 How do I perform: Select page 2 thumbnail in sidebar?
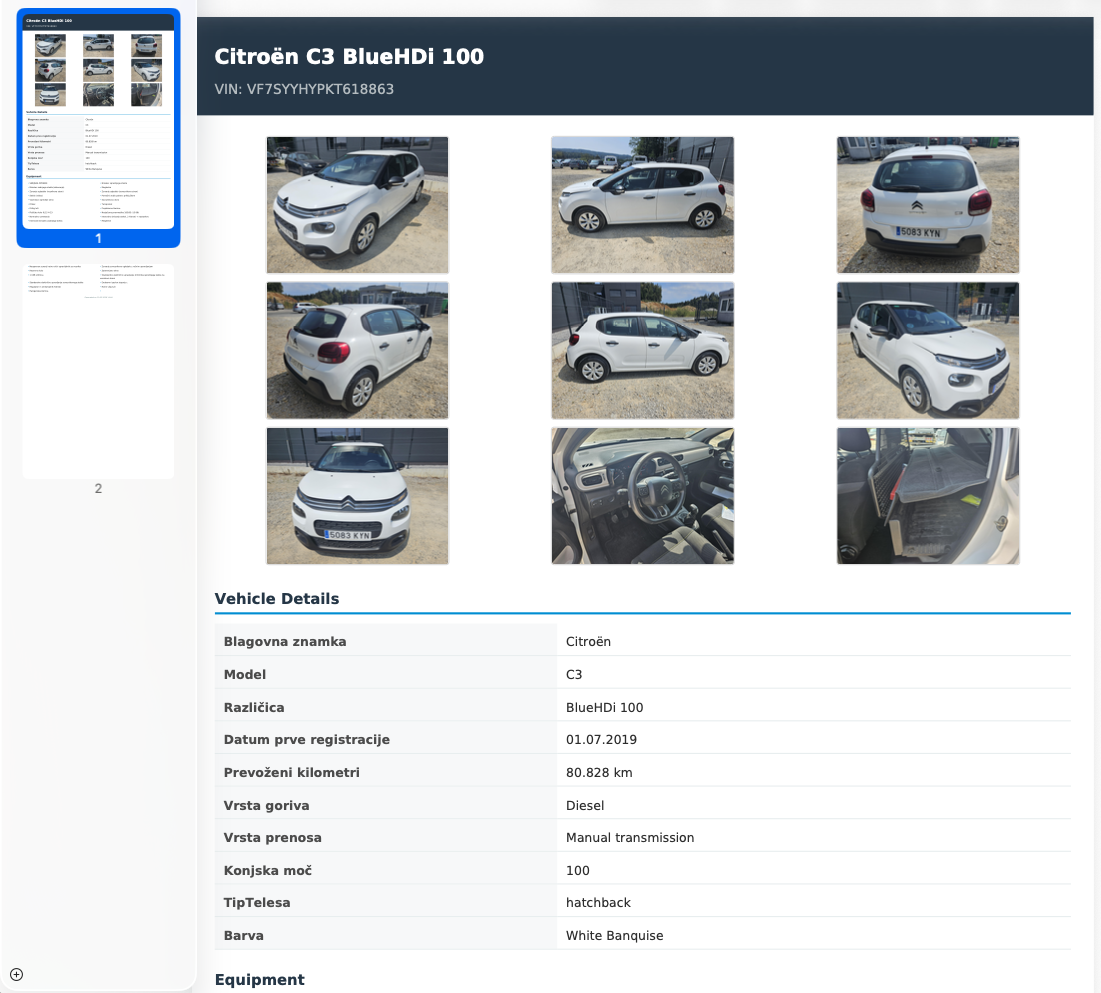[98, 371]
